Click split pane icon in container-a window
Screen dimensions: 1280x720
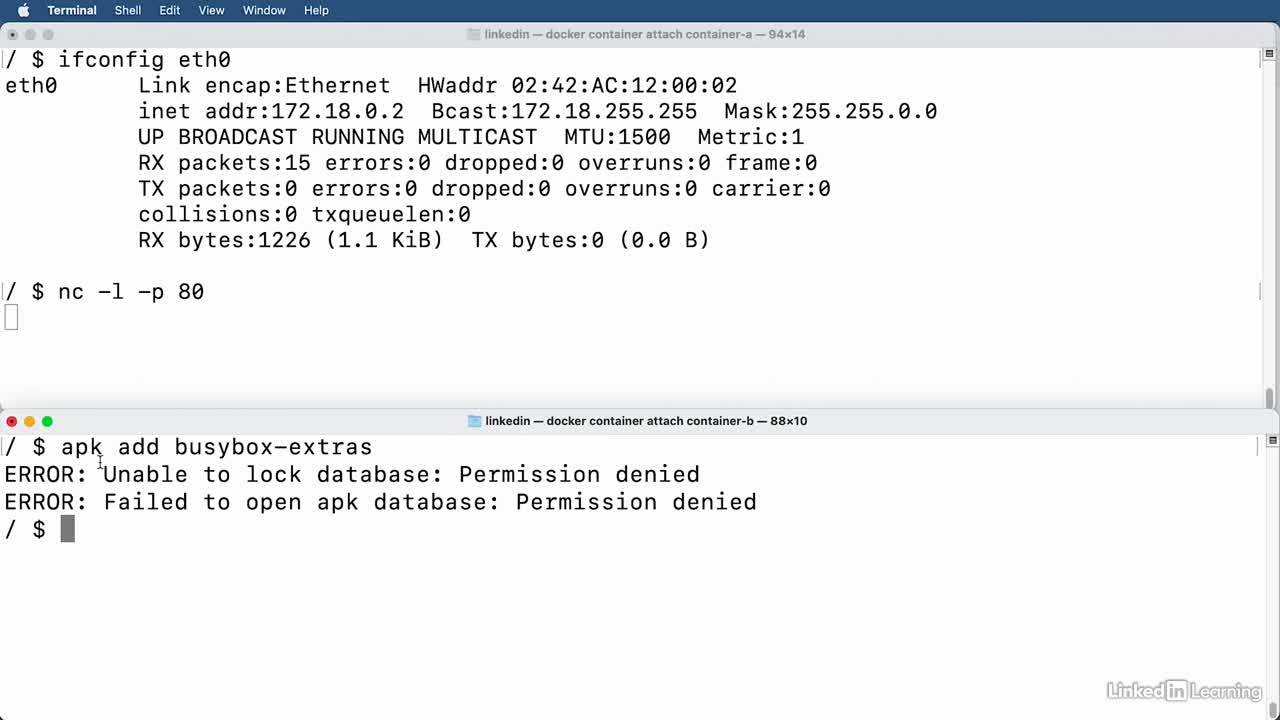click(1272, 54)
